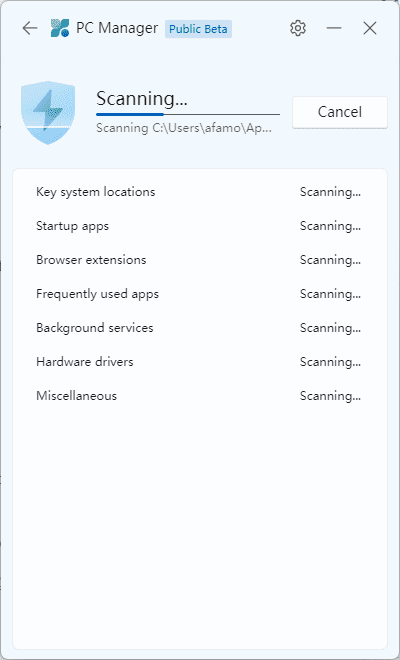The width and height of the screenshot is (400, 660).
Task: Minimize the PC Manager window
Action: coord(334,28)
